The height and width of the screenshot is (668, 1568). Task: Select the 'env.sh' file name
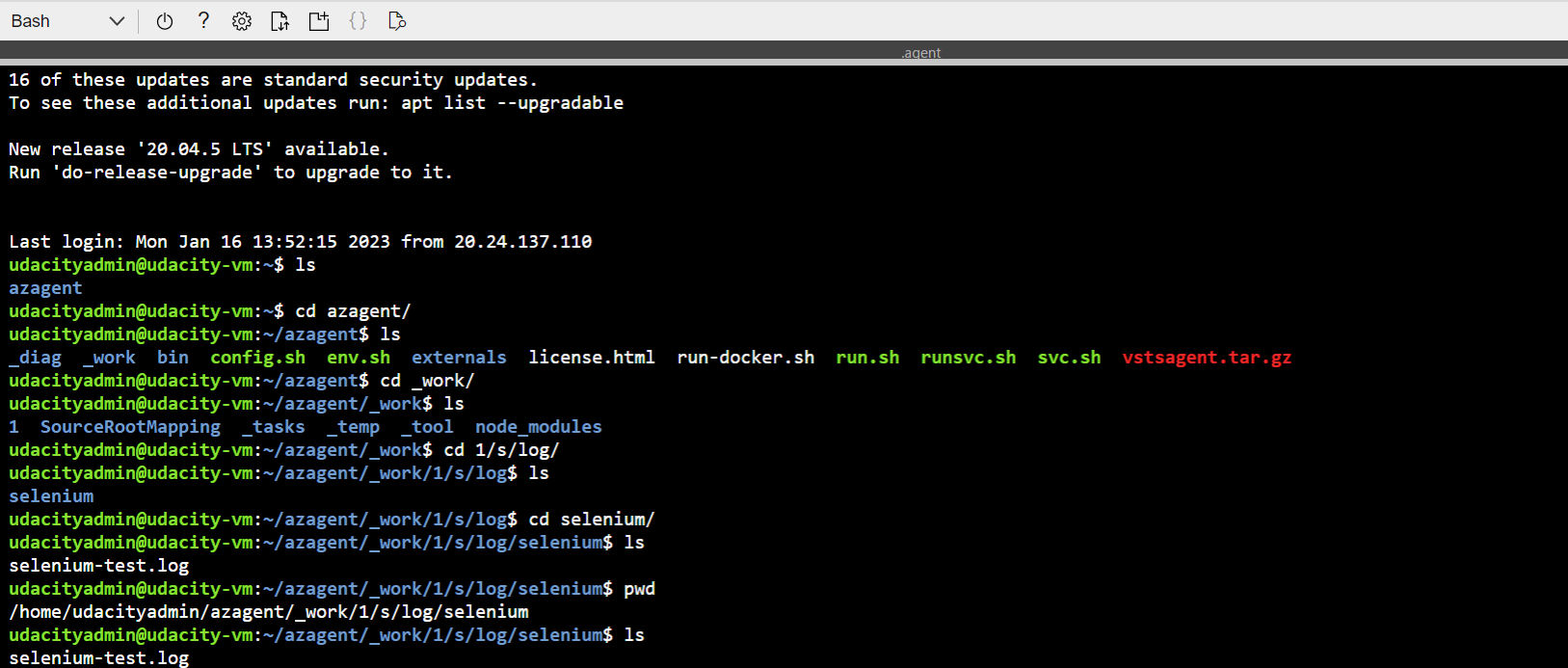(359, 358)
